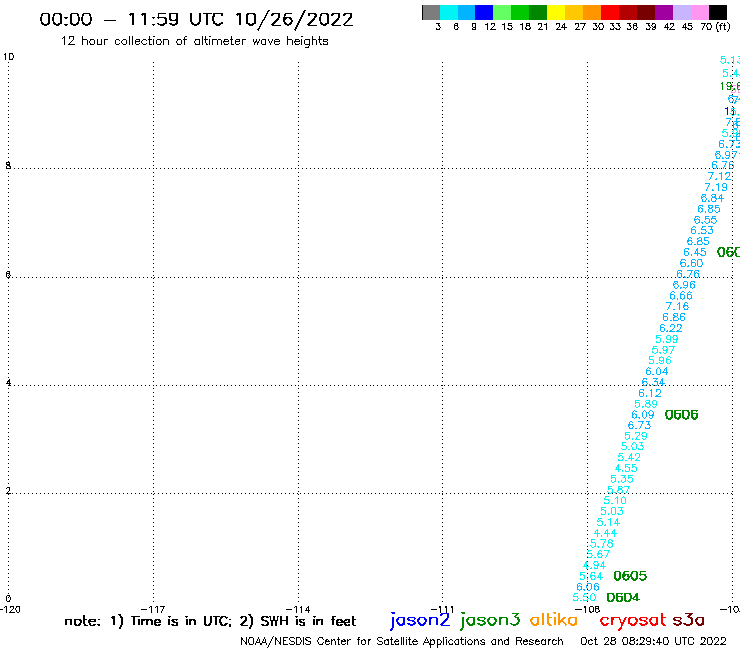Click the latitude '8' axis label
The image size is (740, 650).
8,165
